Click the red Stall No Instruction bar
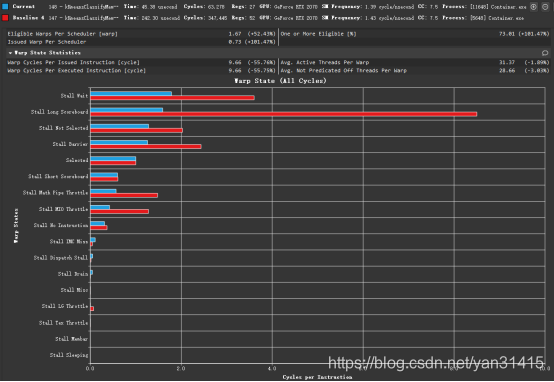554x382 pixels. coord(99,228)
